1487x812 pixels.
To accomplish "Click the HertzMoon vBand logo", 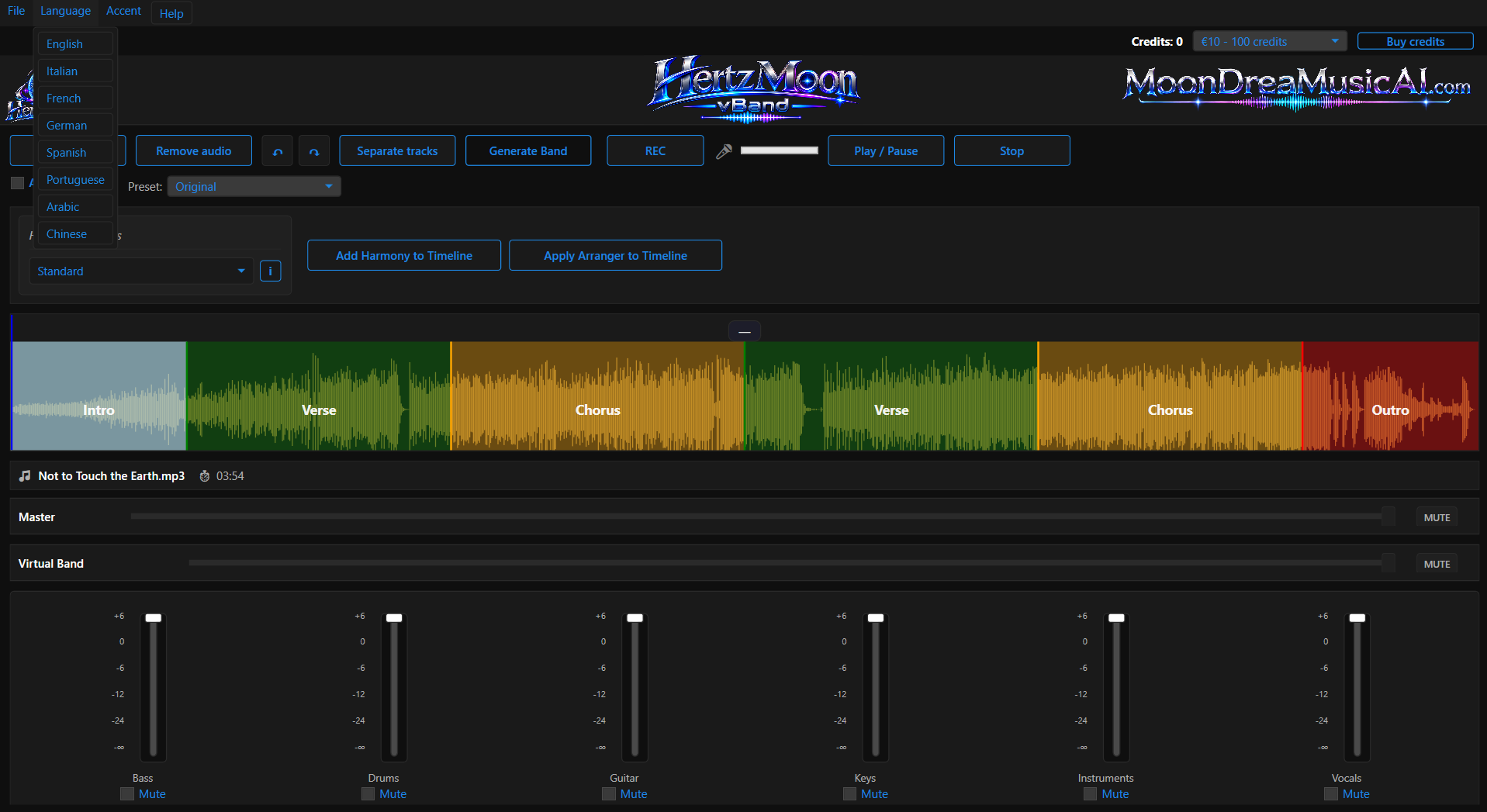I will click(754, 89).
